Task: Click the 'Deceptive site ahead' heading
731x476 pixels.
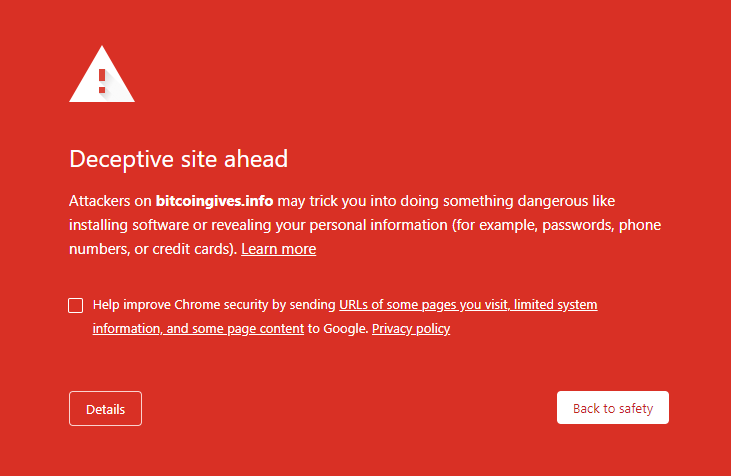Action: (179, 159)
